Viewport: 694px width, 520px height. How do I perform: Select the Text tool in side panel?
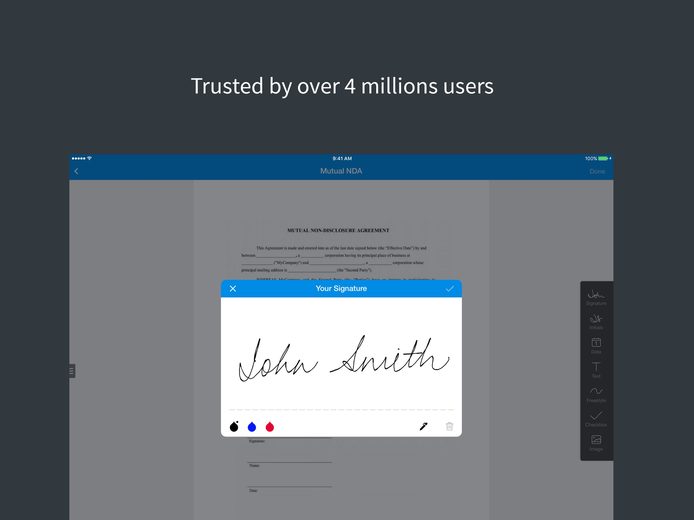[x=596, y=370]
